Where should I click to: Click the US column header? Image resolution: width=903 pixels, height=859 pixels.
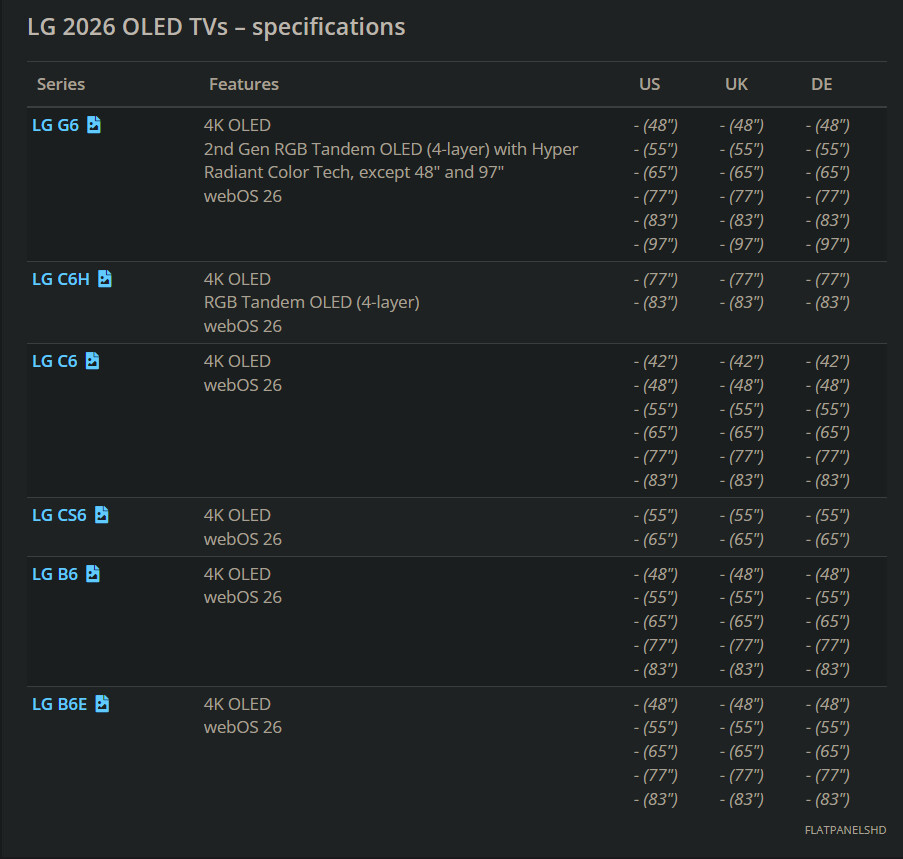click(650, 84)
